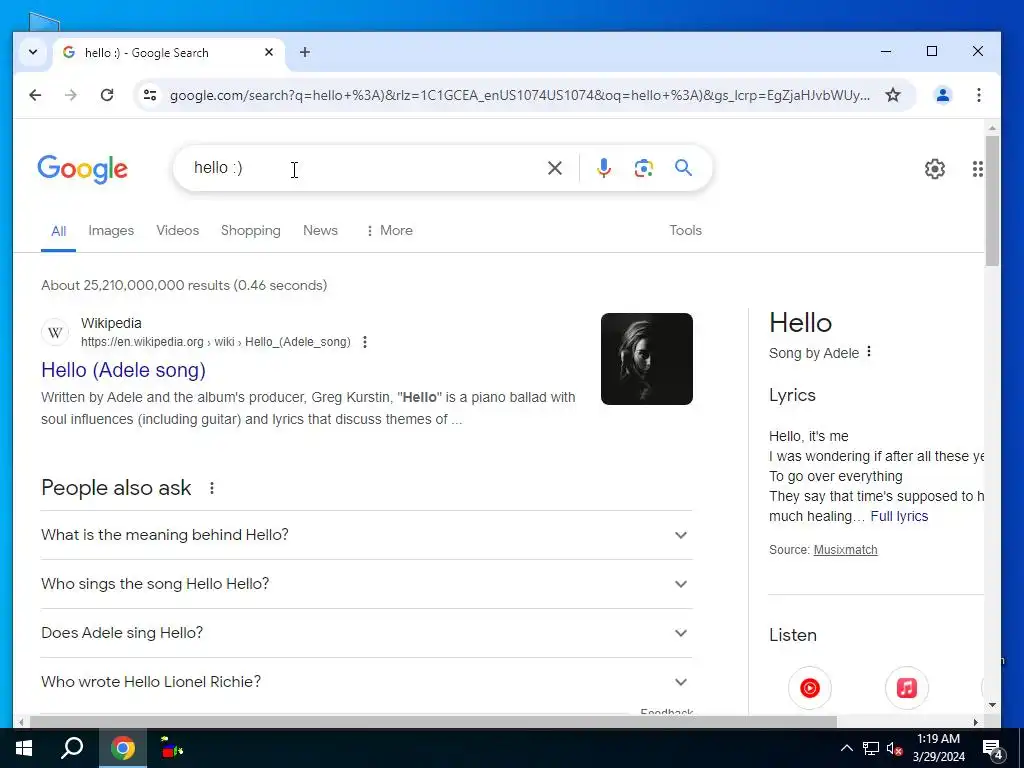Click the Adele album thumbnail image
The image size is (1024, 768).
click(647, 359)
